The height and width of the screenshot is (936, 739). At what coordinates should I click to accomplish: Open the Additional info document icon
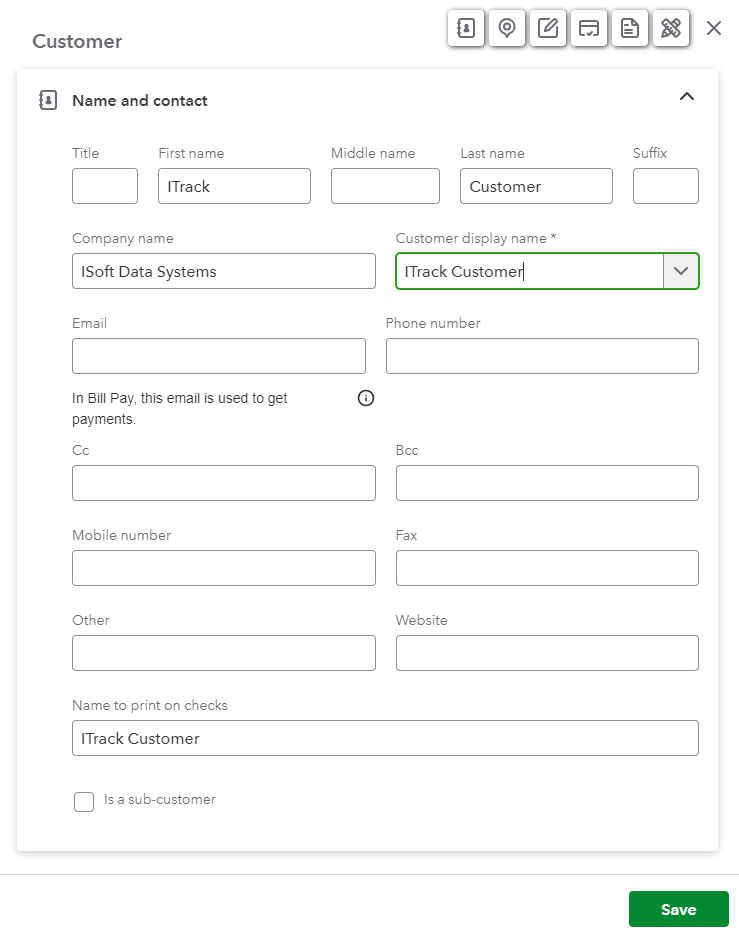click(630, 28)
